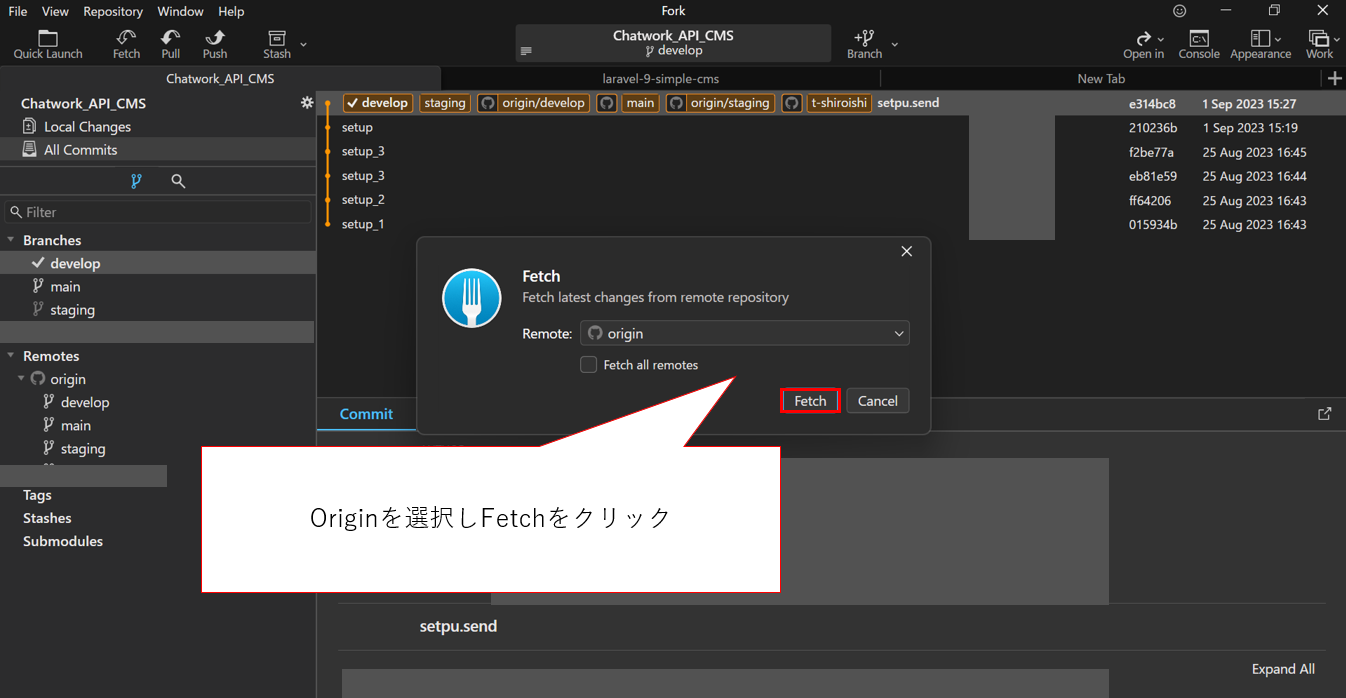Open the Help menu

tap(231, 11)
